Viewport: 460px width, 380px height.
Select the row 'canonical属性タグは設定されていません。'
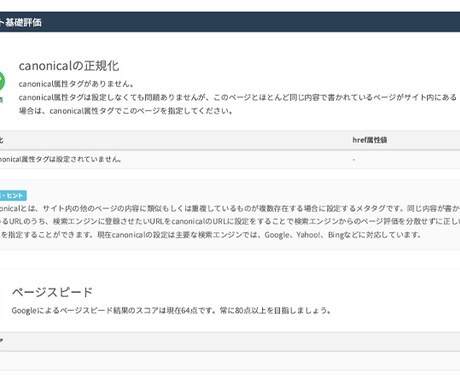[x=230, y=159]
